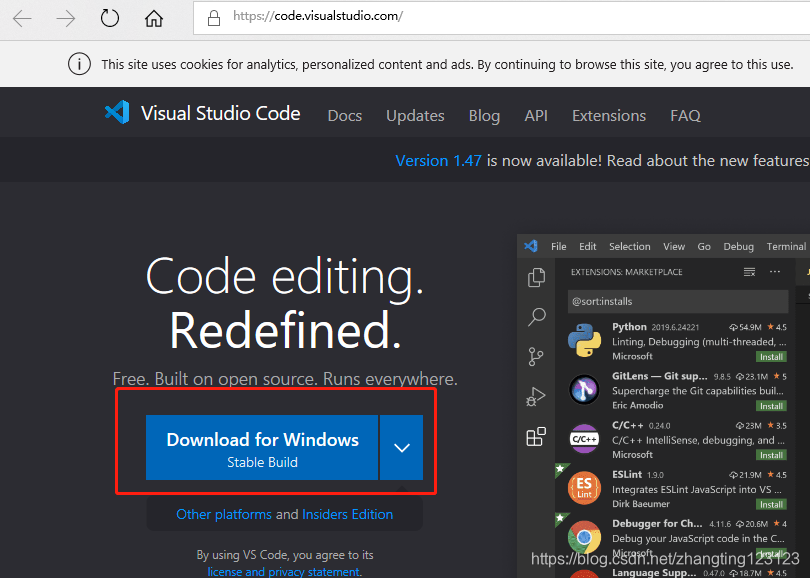
Task: Open the More Actions ellipsis in Extensions panel
Action: [x=775, y=271]
